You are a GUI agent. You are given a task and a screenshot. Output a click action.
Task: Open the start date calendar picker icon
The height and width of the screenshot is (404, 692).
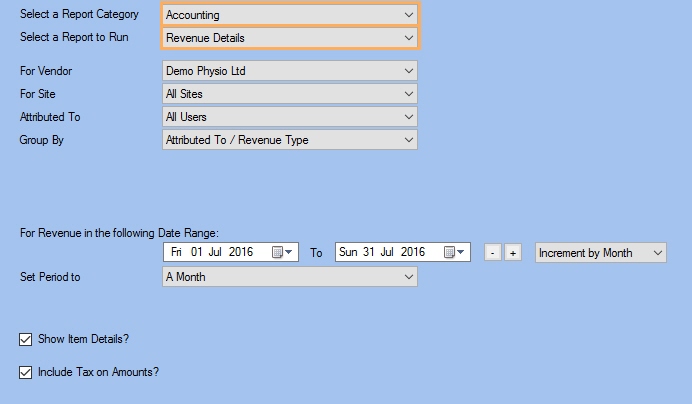[x=282, y=252]
